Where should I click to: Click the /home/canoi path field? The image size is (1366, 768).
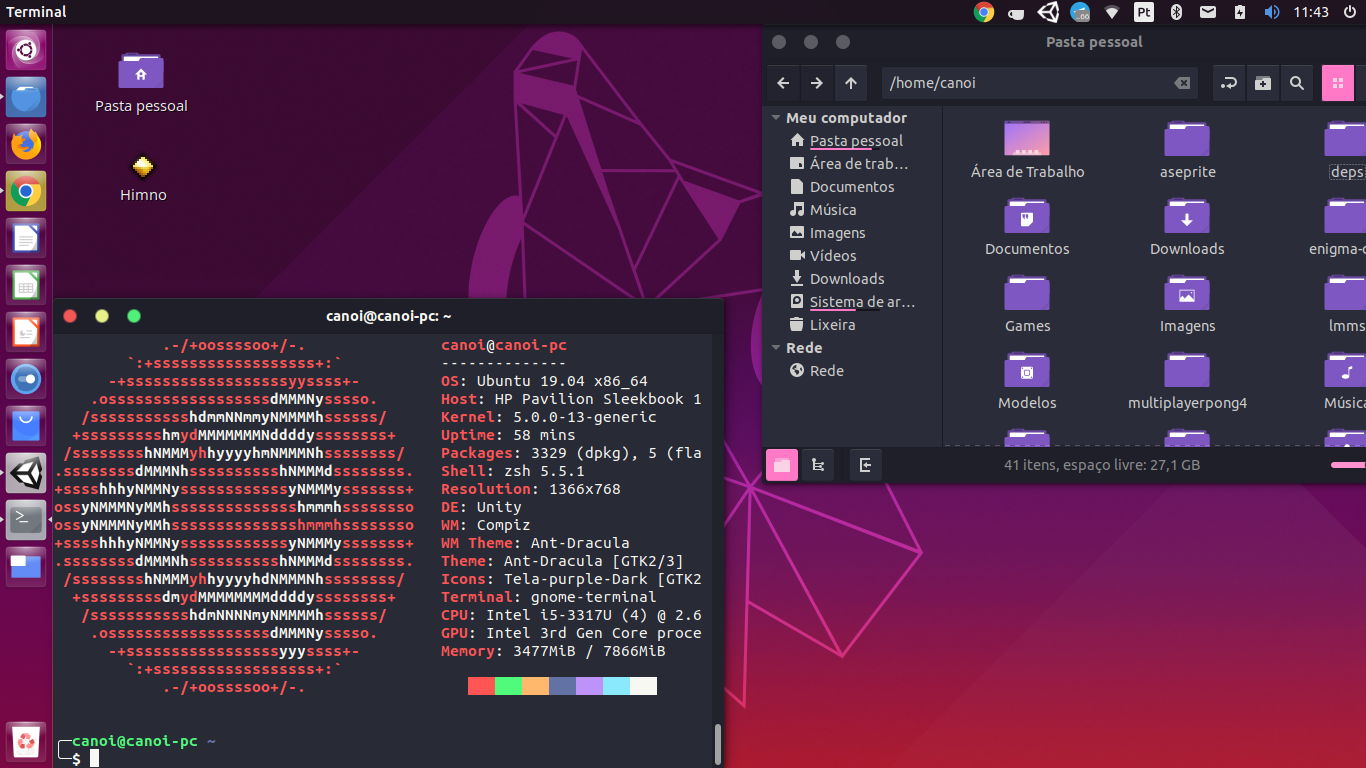pos(1025,83)
